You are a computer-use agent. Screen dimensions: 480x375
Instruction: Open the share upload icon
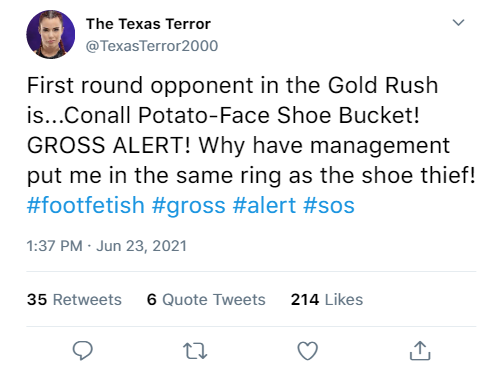click(420, 351)
